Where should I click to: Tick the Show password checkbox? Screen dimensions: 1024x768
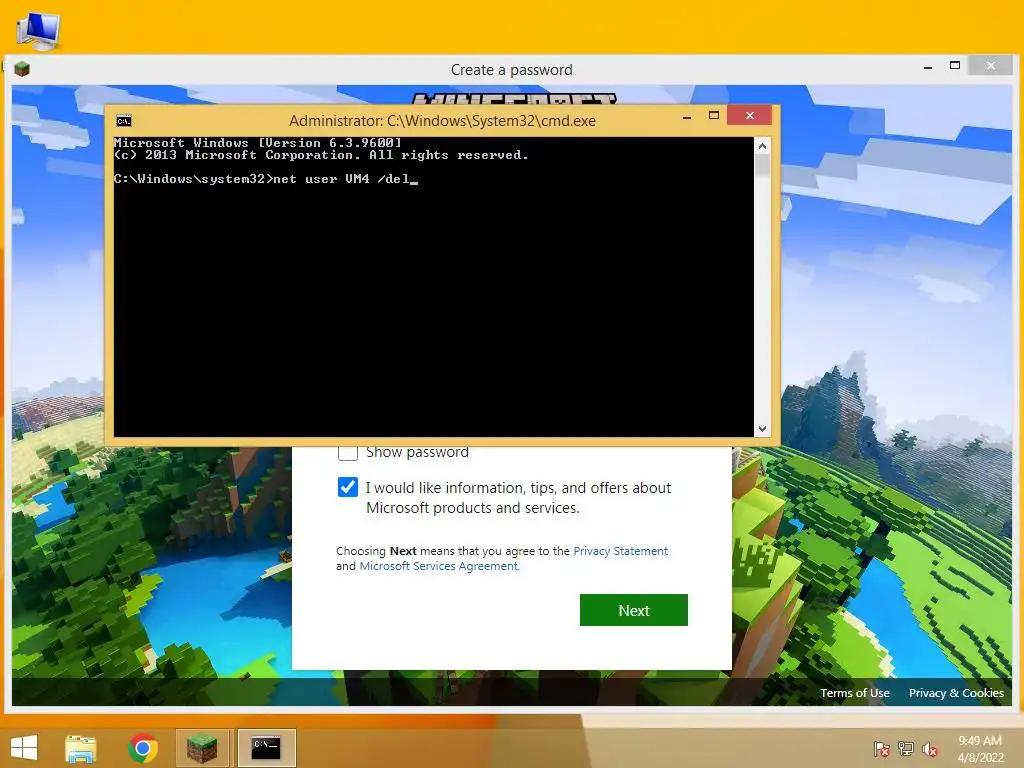347,451
